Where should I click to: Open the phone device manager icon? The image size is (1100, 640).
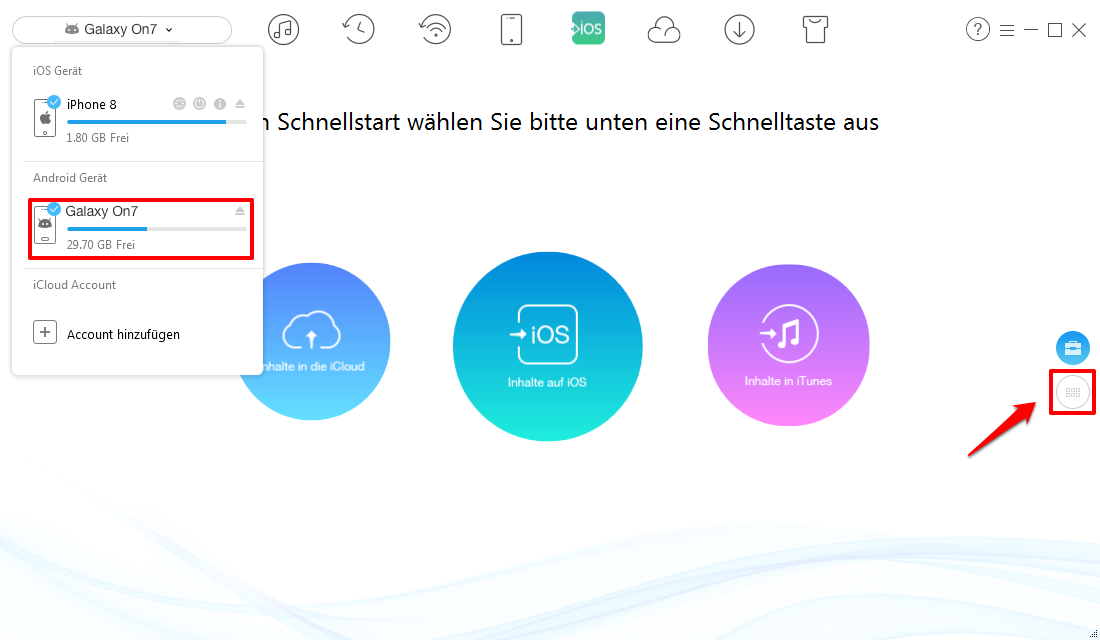(511, 29)
